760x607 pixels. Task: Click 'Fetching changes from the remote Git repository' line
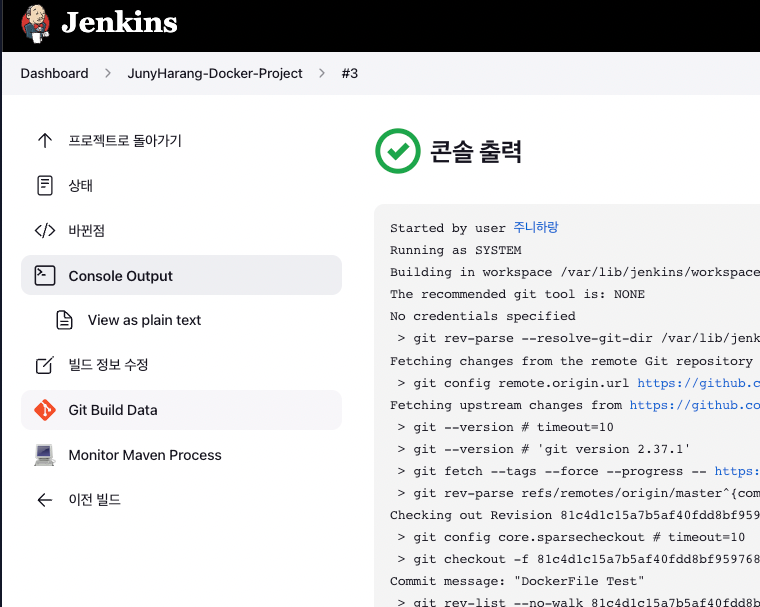(571, 361)
